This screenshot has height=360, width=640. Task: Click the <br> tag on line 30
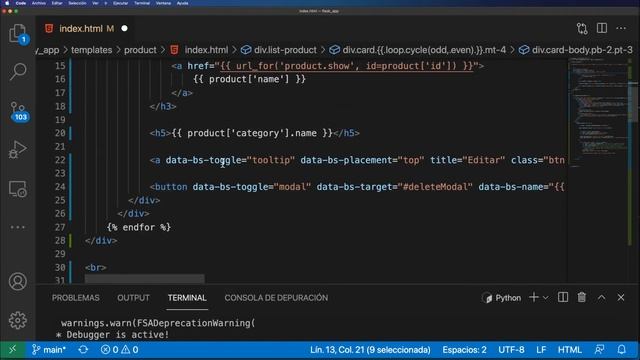coord(96,267)
